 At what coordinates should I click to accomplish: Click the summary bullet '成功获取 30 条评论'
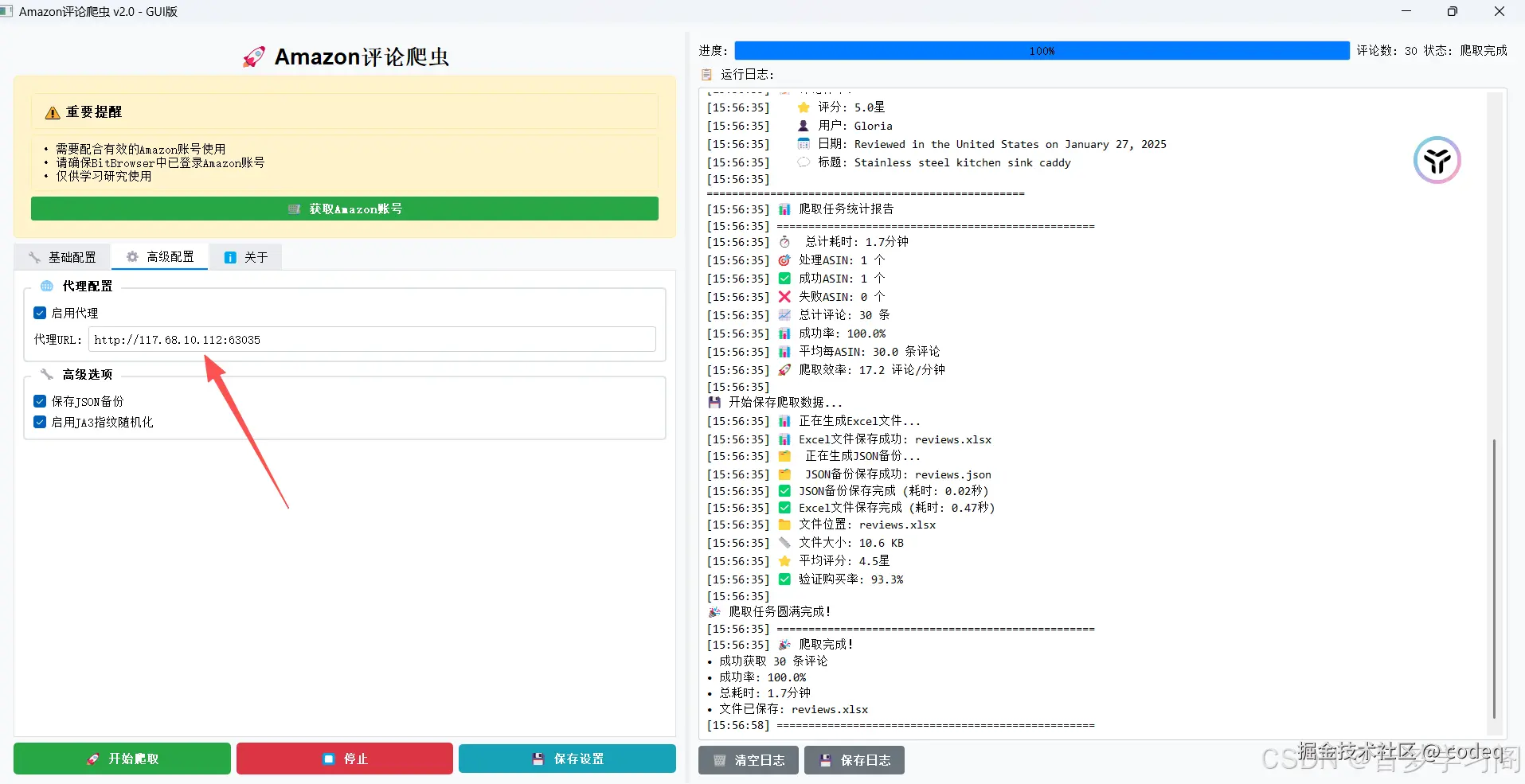[773, 661]
